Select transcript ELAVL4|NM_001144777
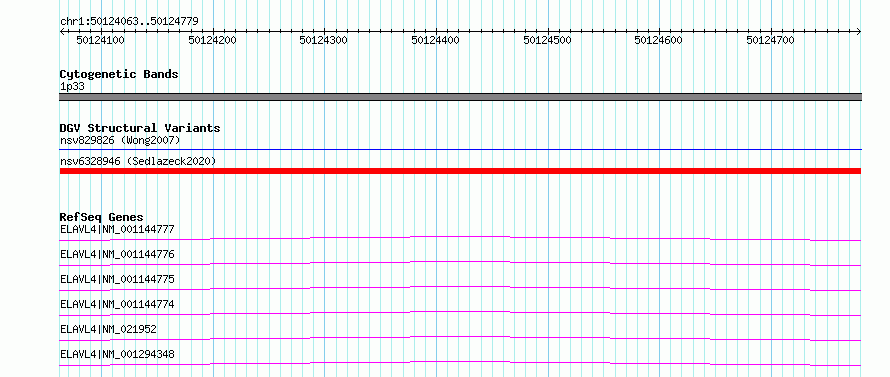The height and width of the screenshot is (377, 890). [x=117, y=229]
